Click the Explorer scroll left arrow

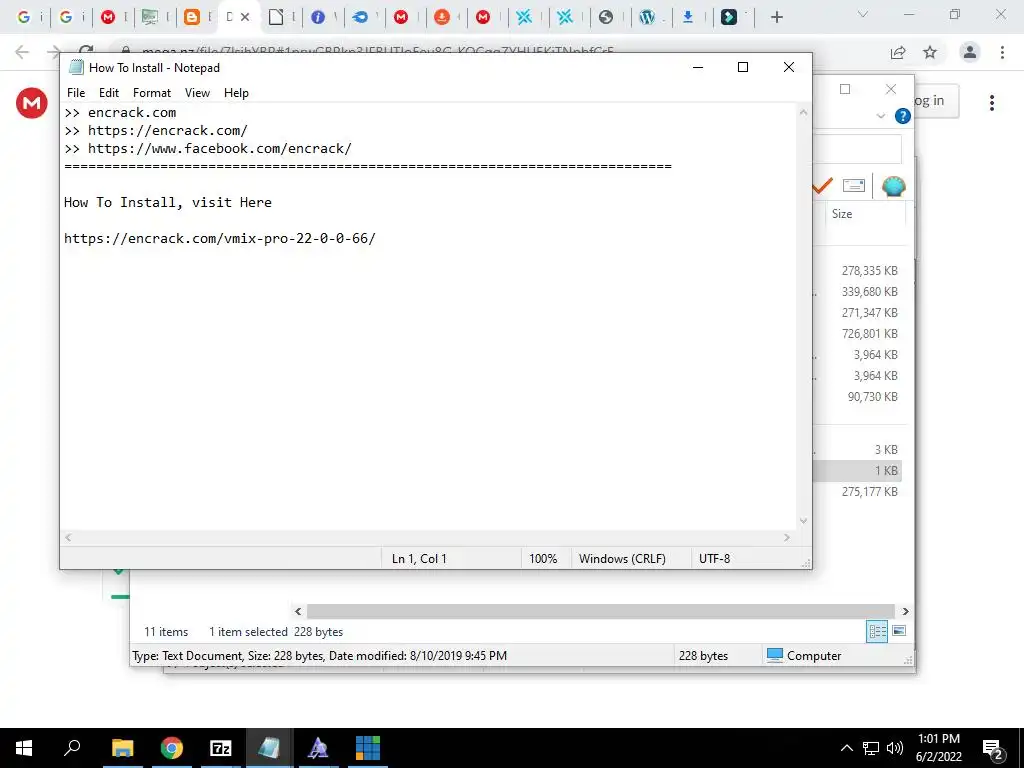(x=298, y=611)
